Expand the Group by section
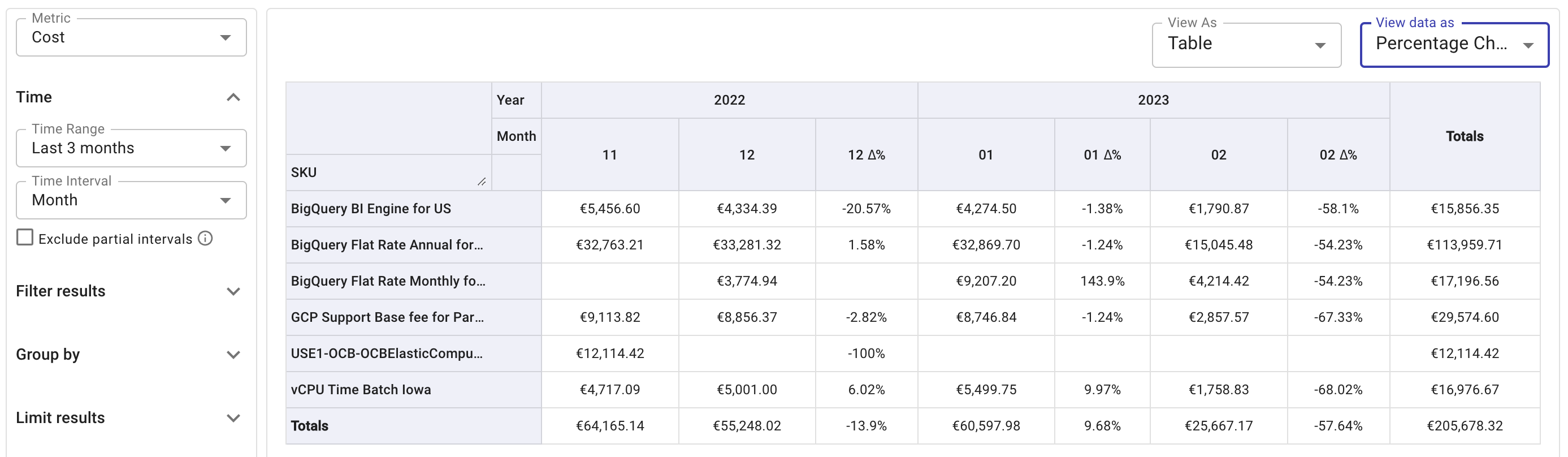This screenshot has height=457, width=1568. click(x=233, y=355)
